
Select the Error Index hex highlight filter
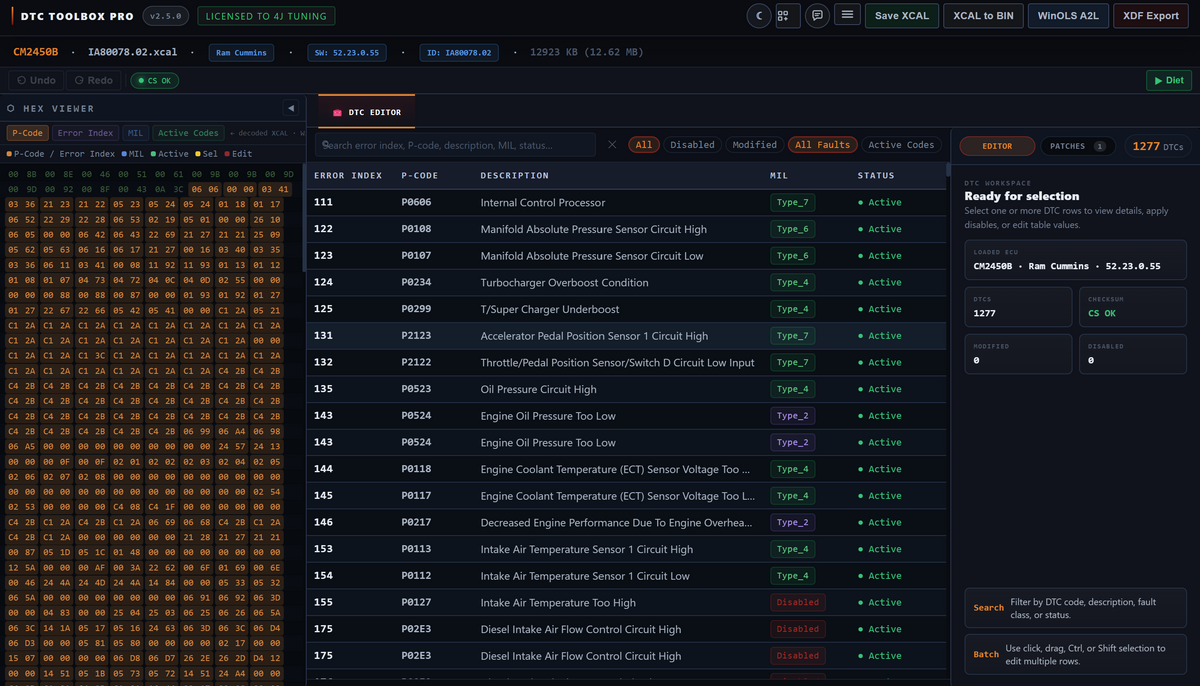coord(85,133)
